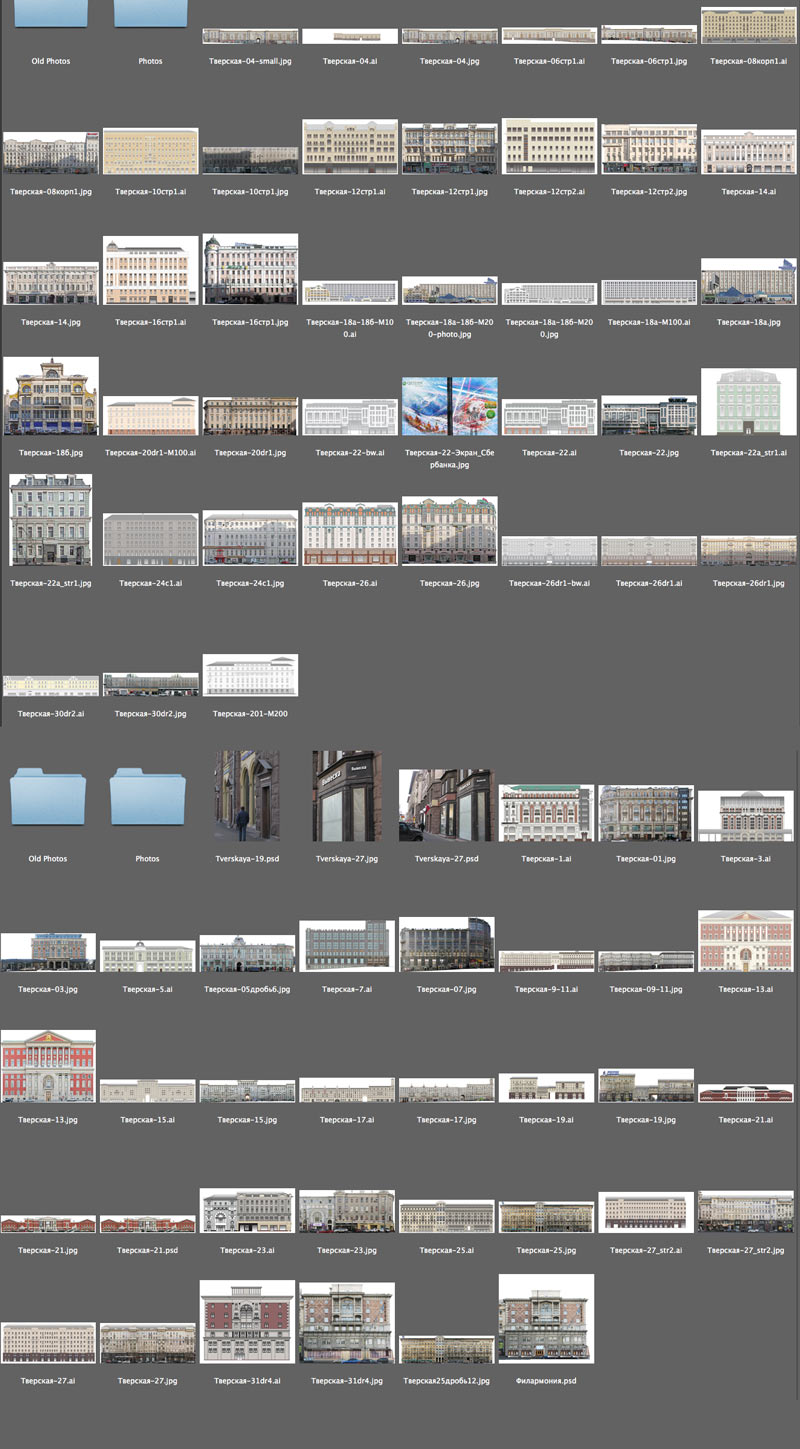Click the Tverskaya-27.psd file thumbnail
800x1449 pixels.
[446, 805]
